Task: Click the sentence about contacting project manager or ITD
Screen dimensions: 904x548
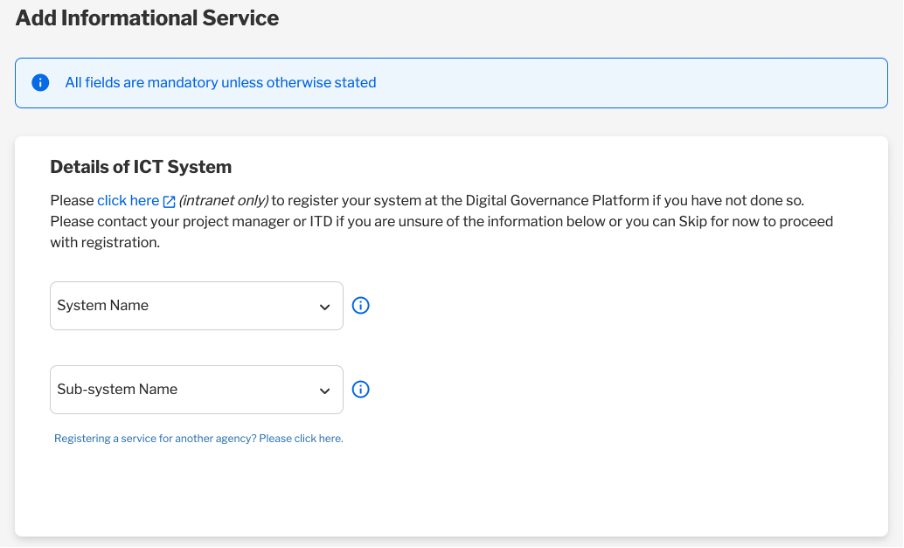Action: [442, 232]
